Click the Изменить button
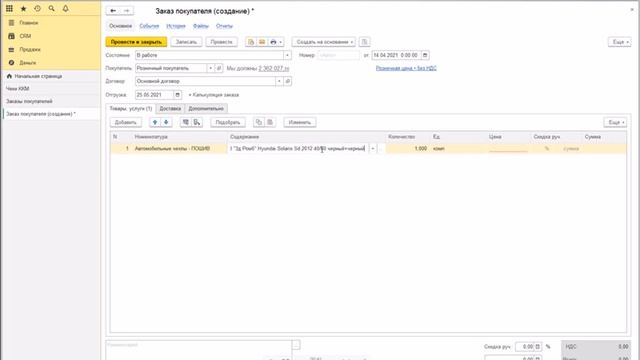640x360 pixels. coord(300,122)
